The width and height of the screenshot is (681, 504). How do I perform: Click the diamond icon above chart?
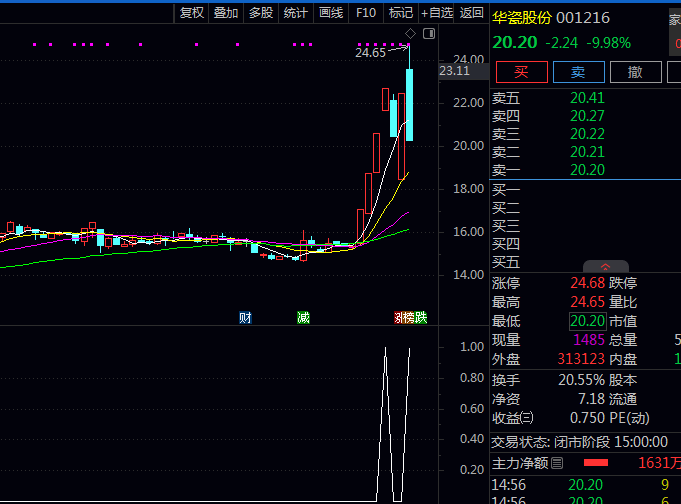pyautogui.click(x=410, y=33)
